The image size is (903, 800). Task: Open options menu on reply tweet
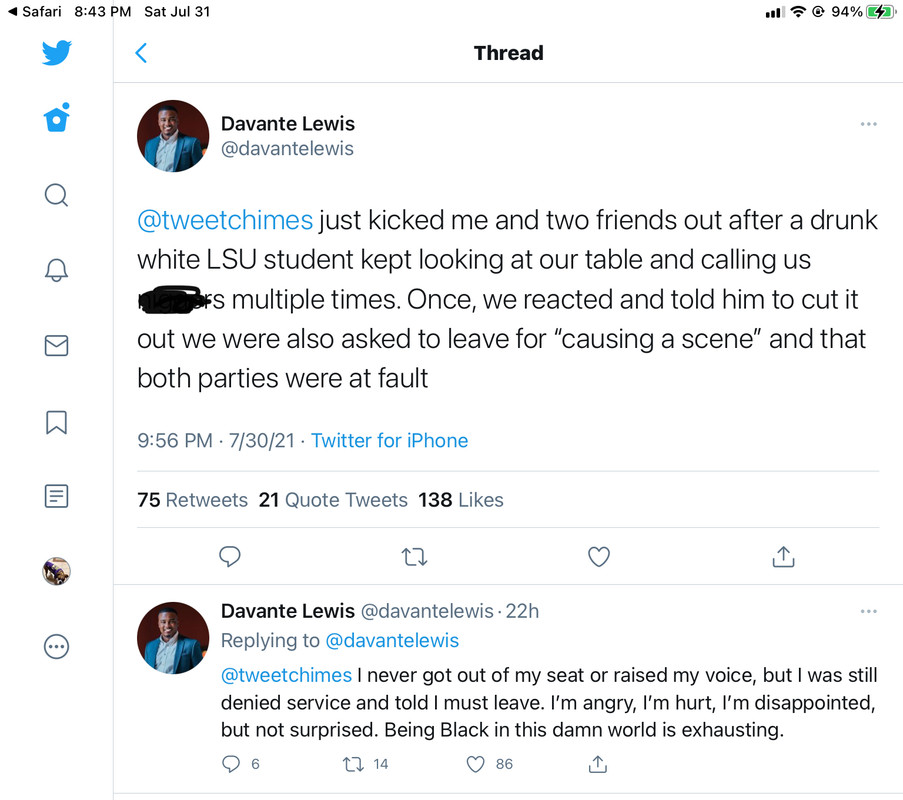(x=868, y=611)
